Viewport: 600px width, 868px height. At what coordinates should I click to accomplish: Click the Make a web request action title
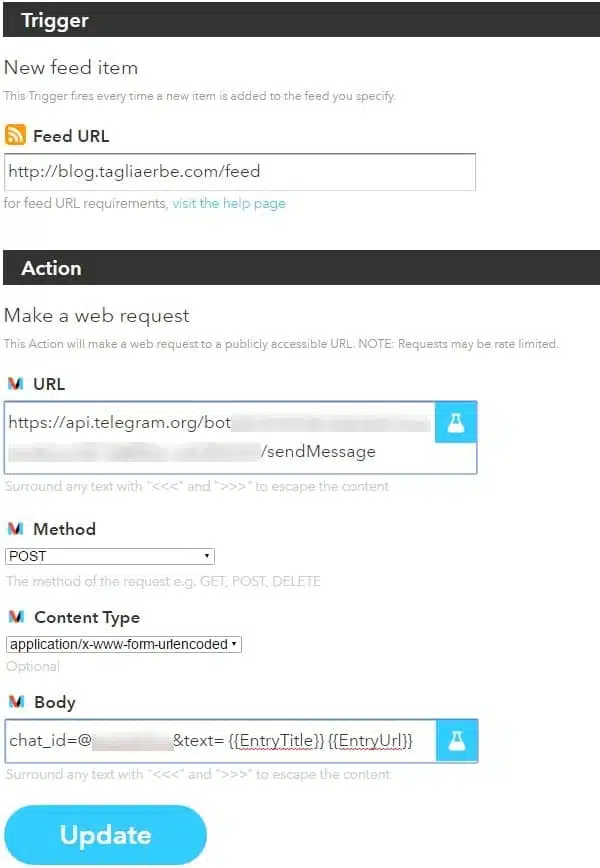[x=95, y=314]
